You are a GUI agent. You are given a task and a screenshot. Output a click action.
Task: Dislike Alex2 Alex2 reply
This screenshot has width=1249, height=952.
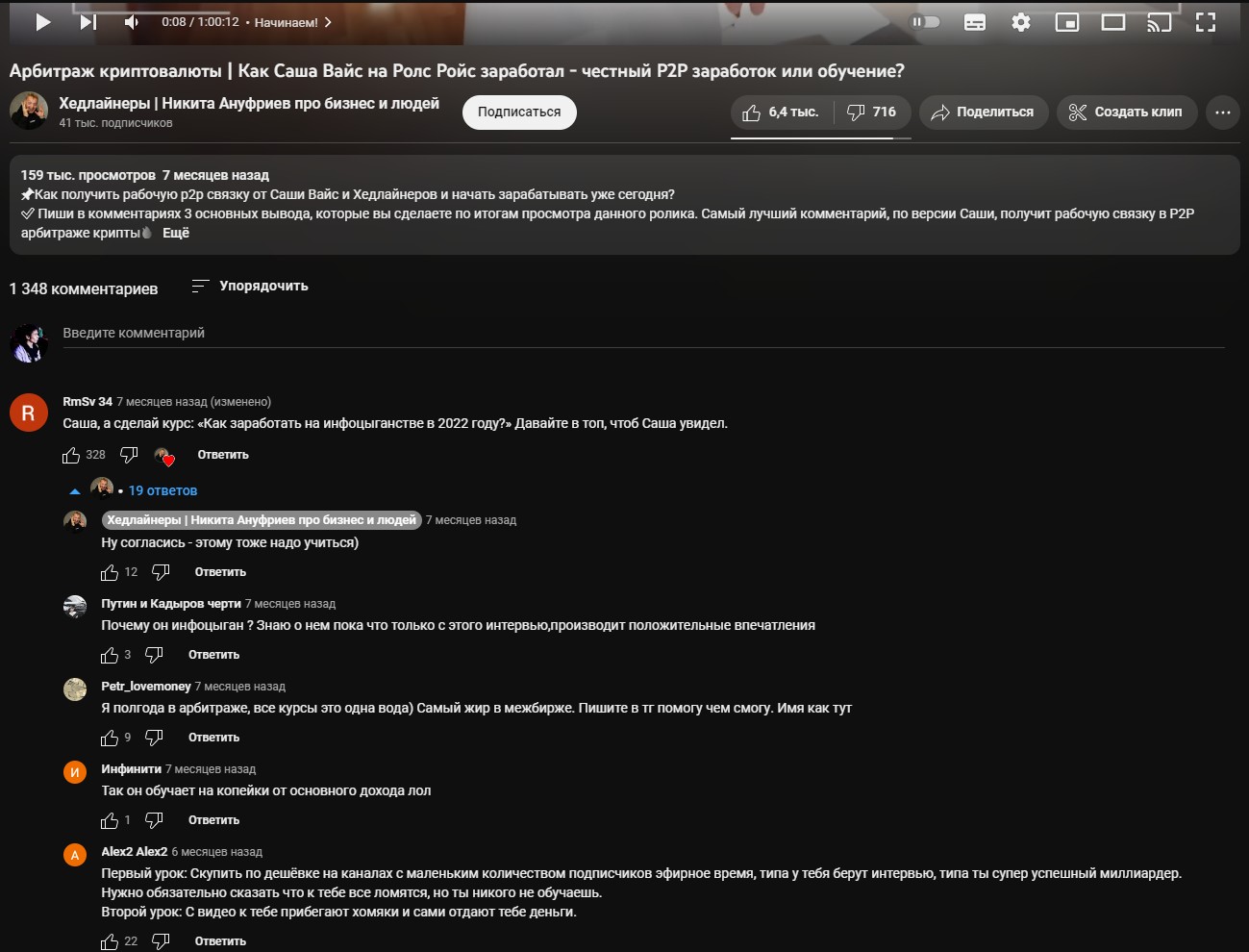161,941
